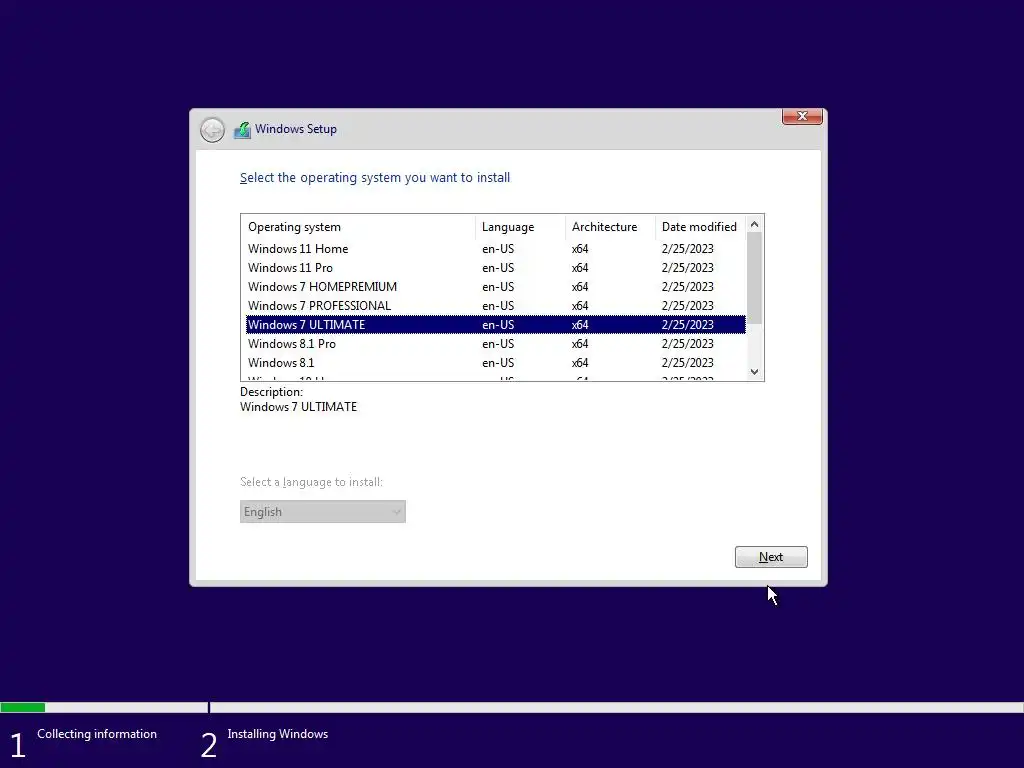
Task: Click the list scroll-up arrow
Action: pyautogui.click(x=754, y=224)
